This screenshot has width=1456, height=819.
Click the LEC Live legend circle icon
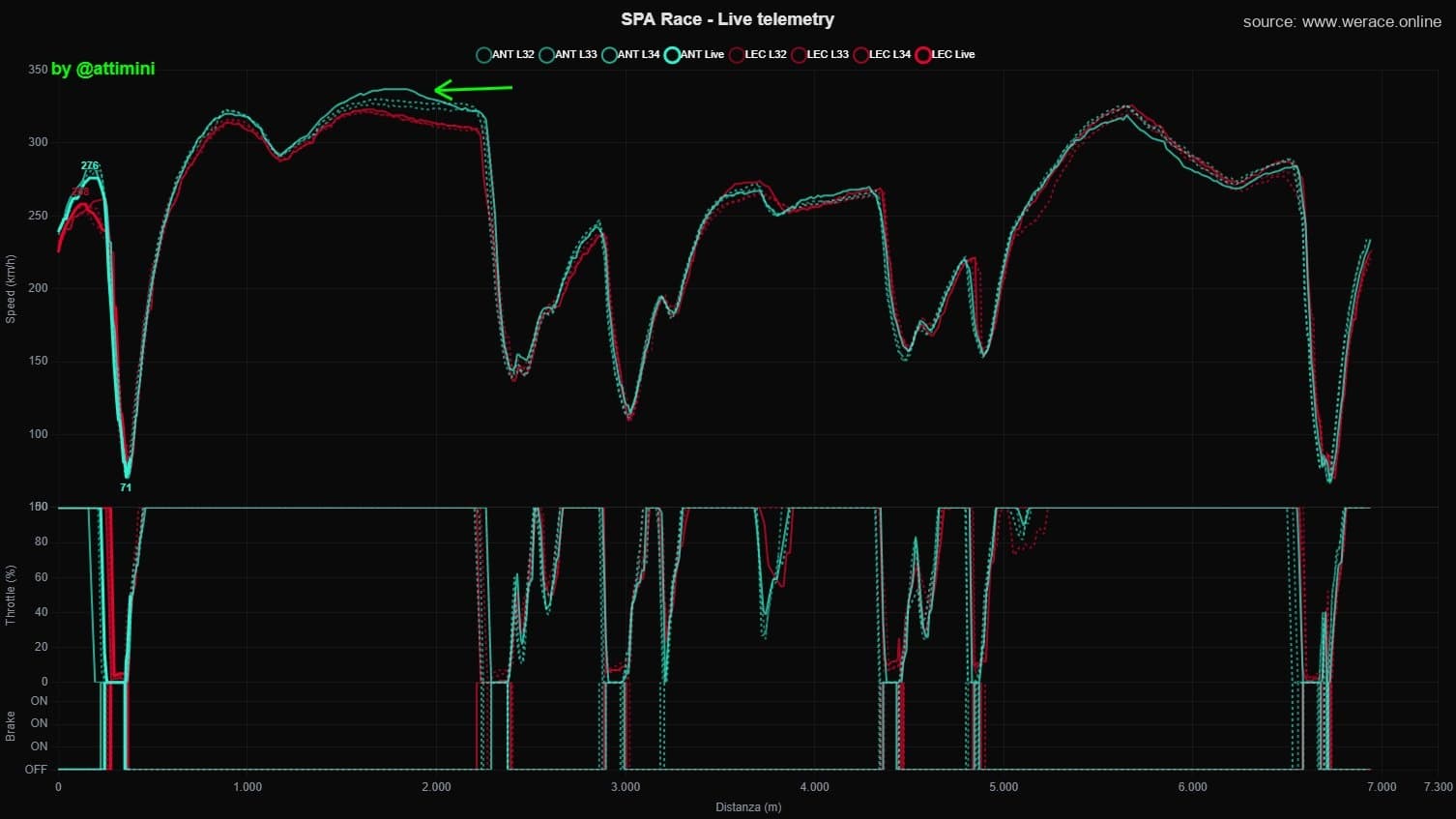(923, 55)
